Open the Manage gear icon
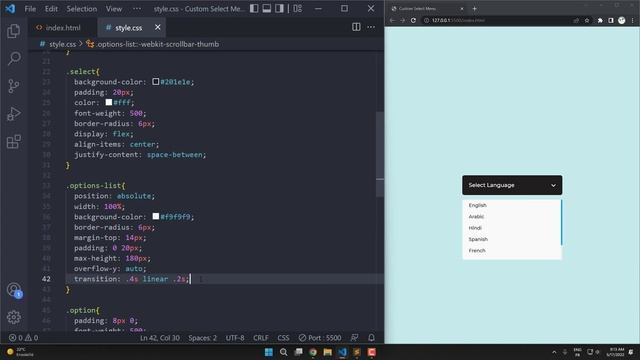 [13, 317]
